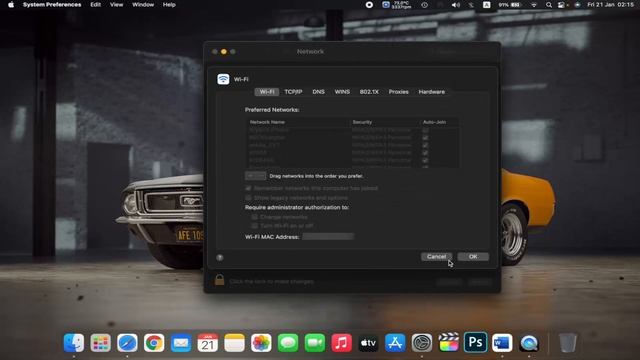The image size is (640, 360).
Task: Click the date and time in menu bar
Action: click(x=610, y=5)
